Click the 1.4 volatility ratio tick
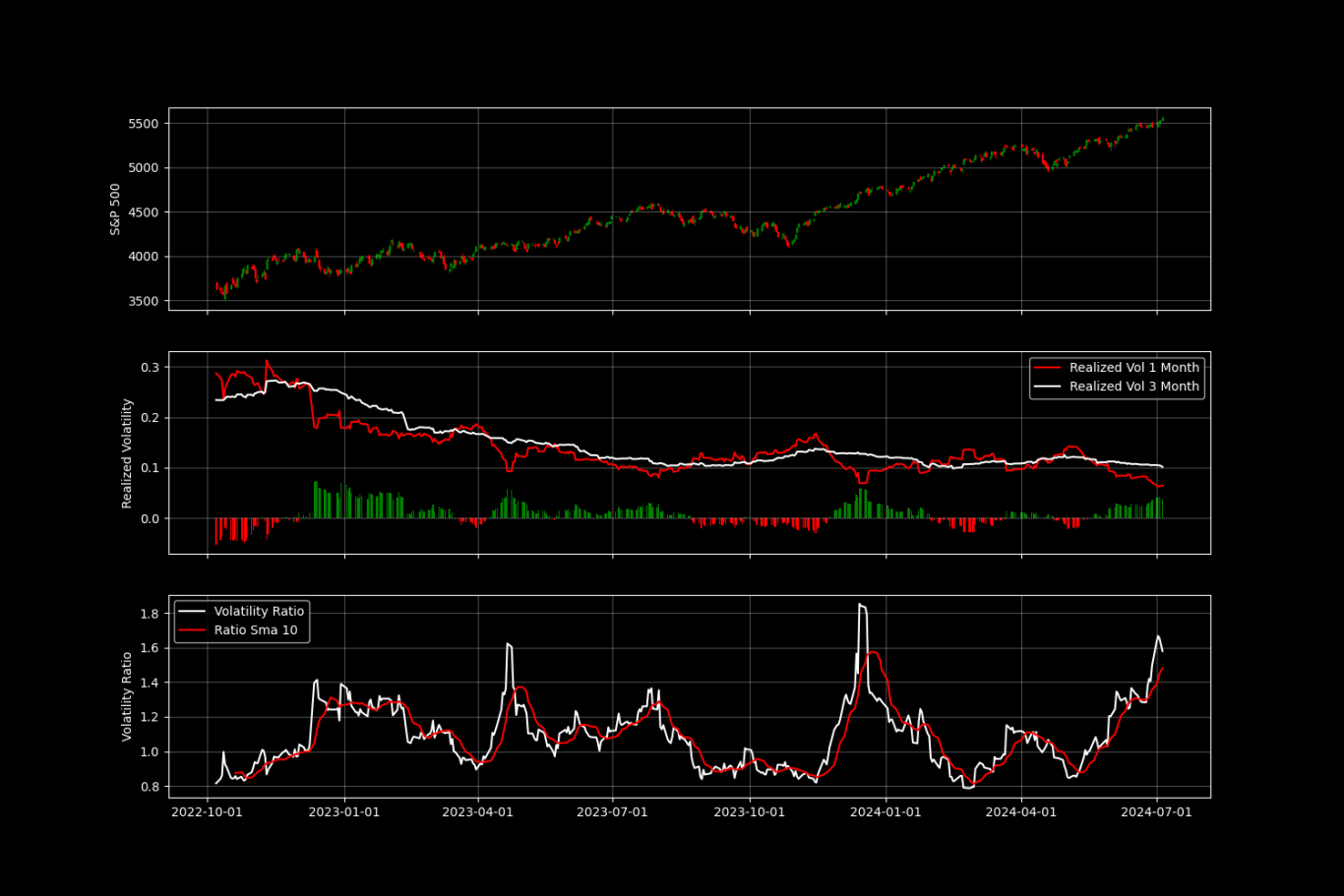 coord(151,683)
